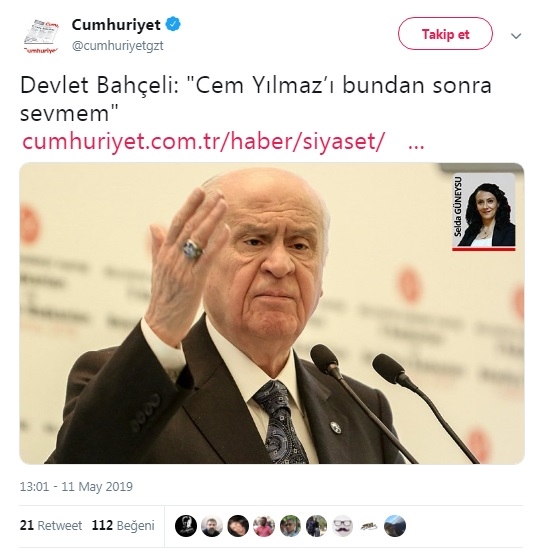Open the Selda Güneysu inset photo

click(x=484, y=212)
